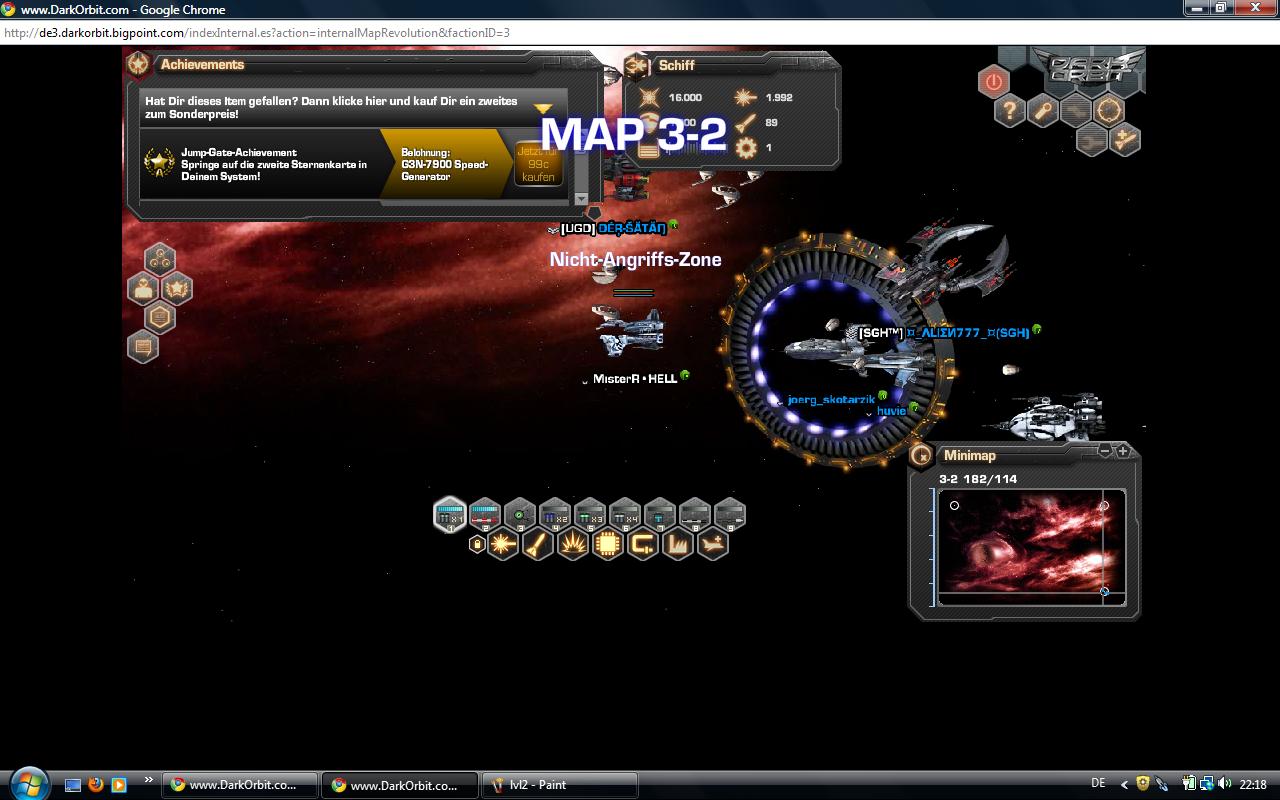Select quickbar slot 2 rocket ammo
The width and height of the screenshot is (1280, 800).
[x=485, y=514]
